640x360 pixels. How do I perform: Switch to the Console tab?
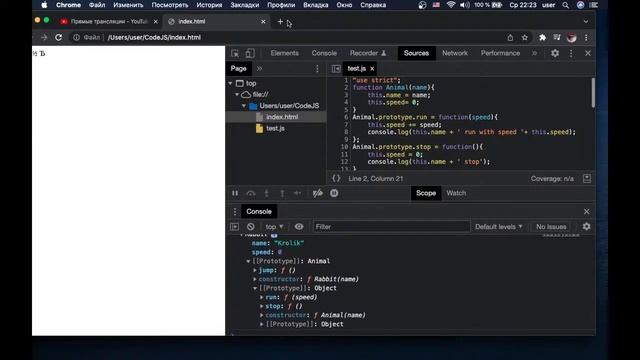324,53
